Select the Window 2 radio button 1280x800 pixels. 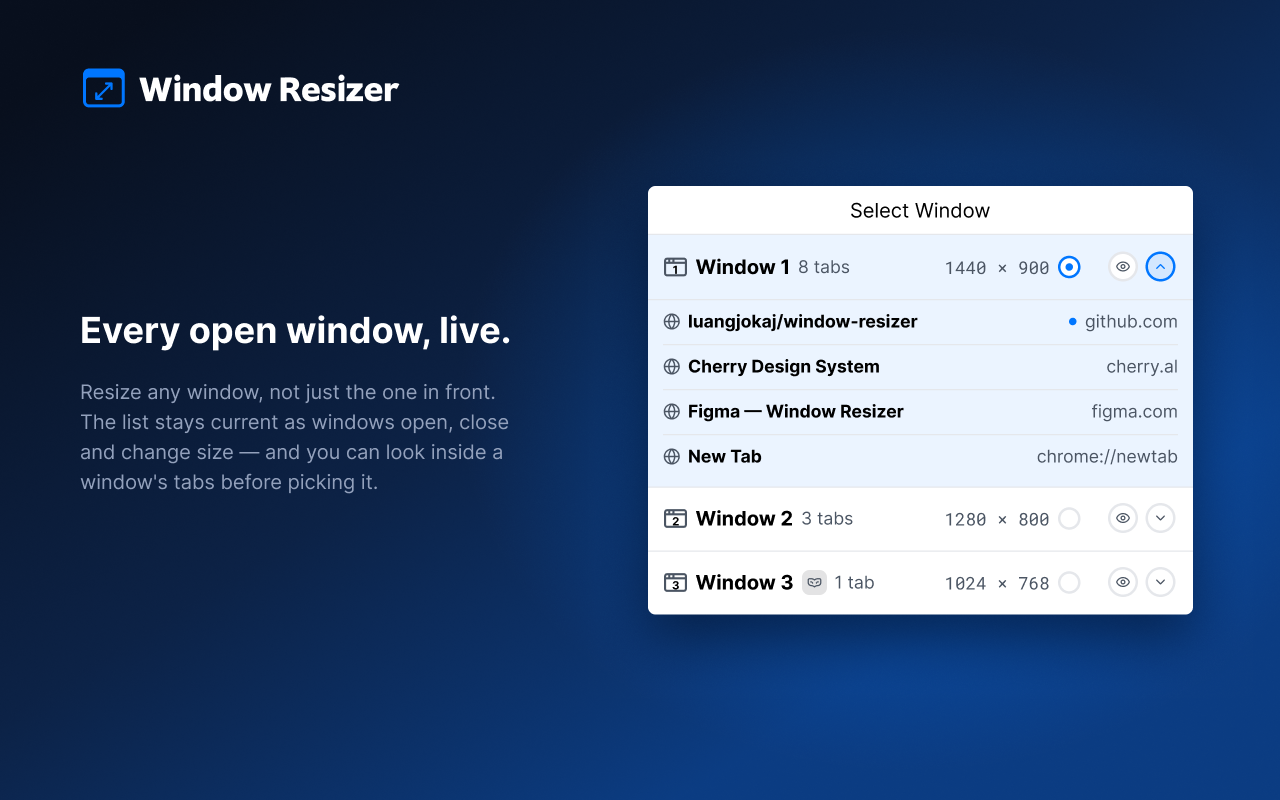click(1069, 518)
